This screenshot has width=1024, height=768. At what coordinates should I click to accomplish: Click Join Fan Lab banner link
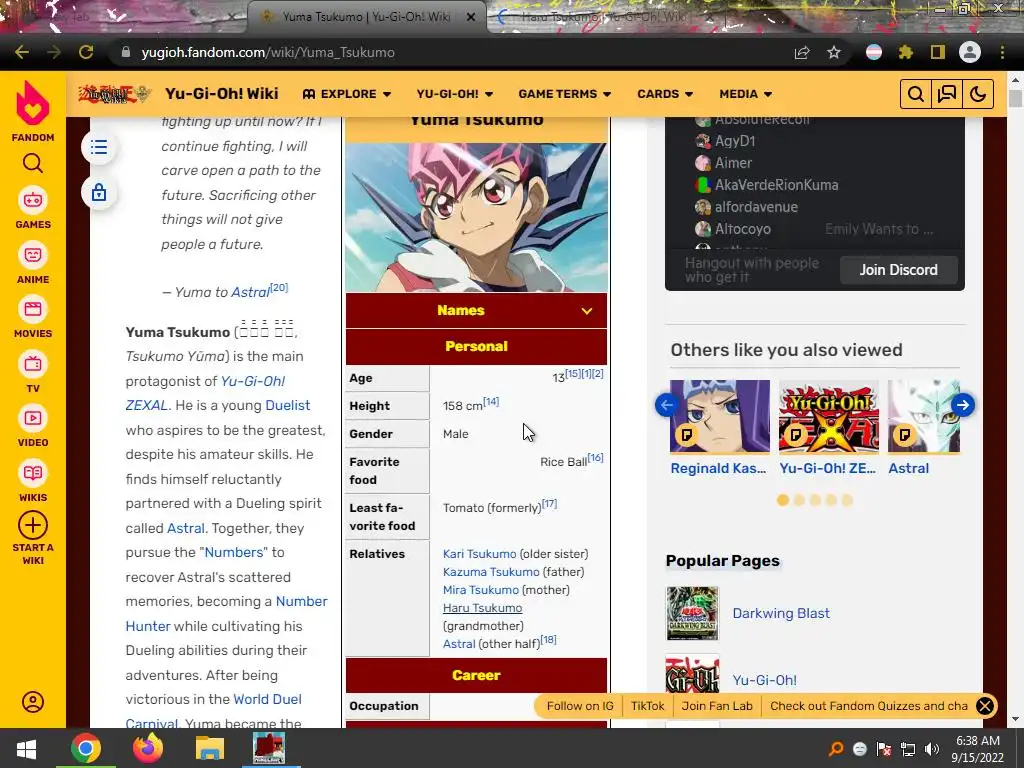pyautogui.click(x=717, y=706)
